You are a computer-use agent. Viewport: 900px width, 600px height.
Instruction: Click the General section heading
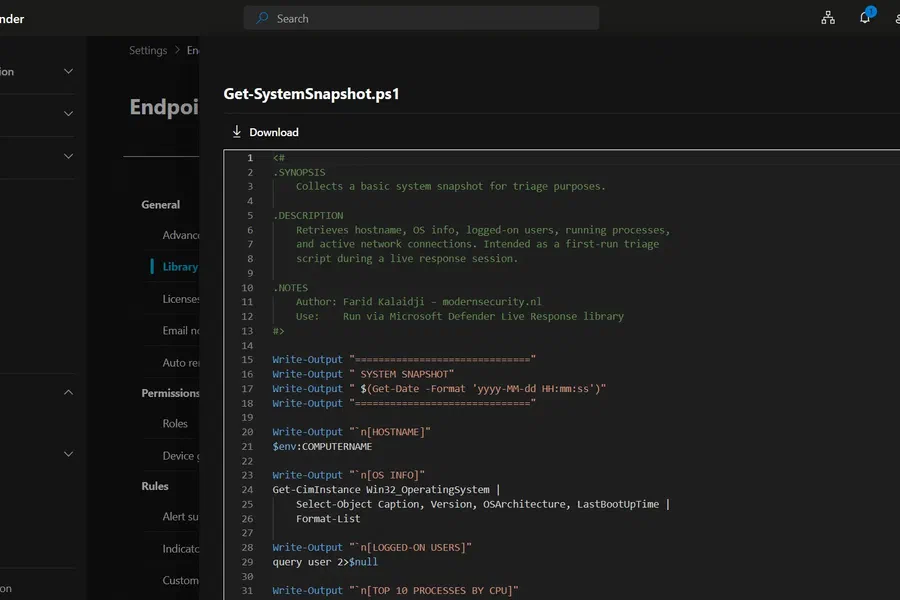tap(161, 205)
